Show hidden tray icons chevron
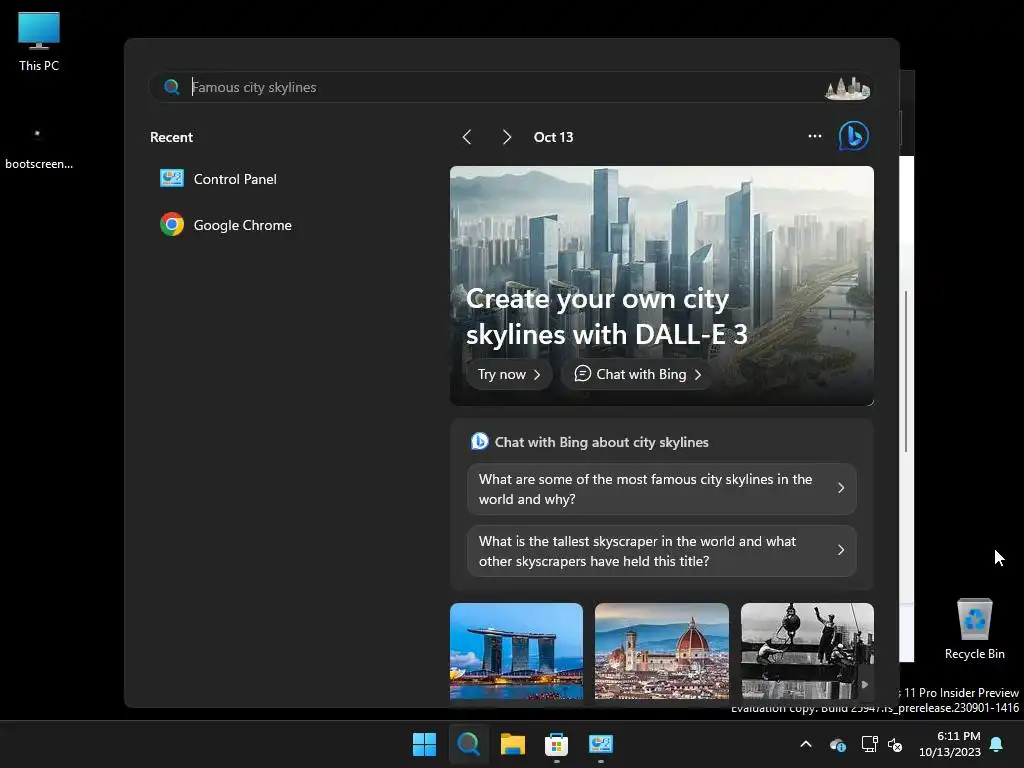 tap(806, 744)
